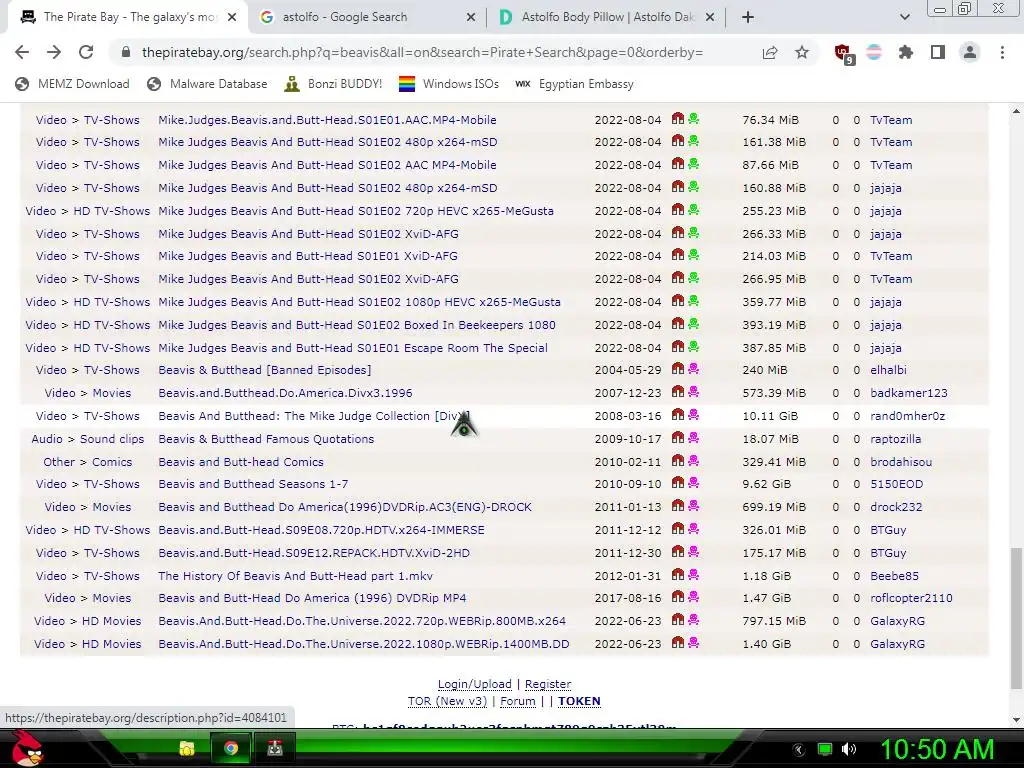Close the astolfo Google Search tab

click(471, 18)
